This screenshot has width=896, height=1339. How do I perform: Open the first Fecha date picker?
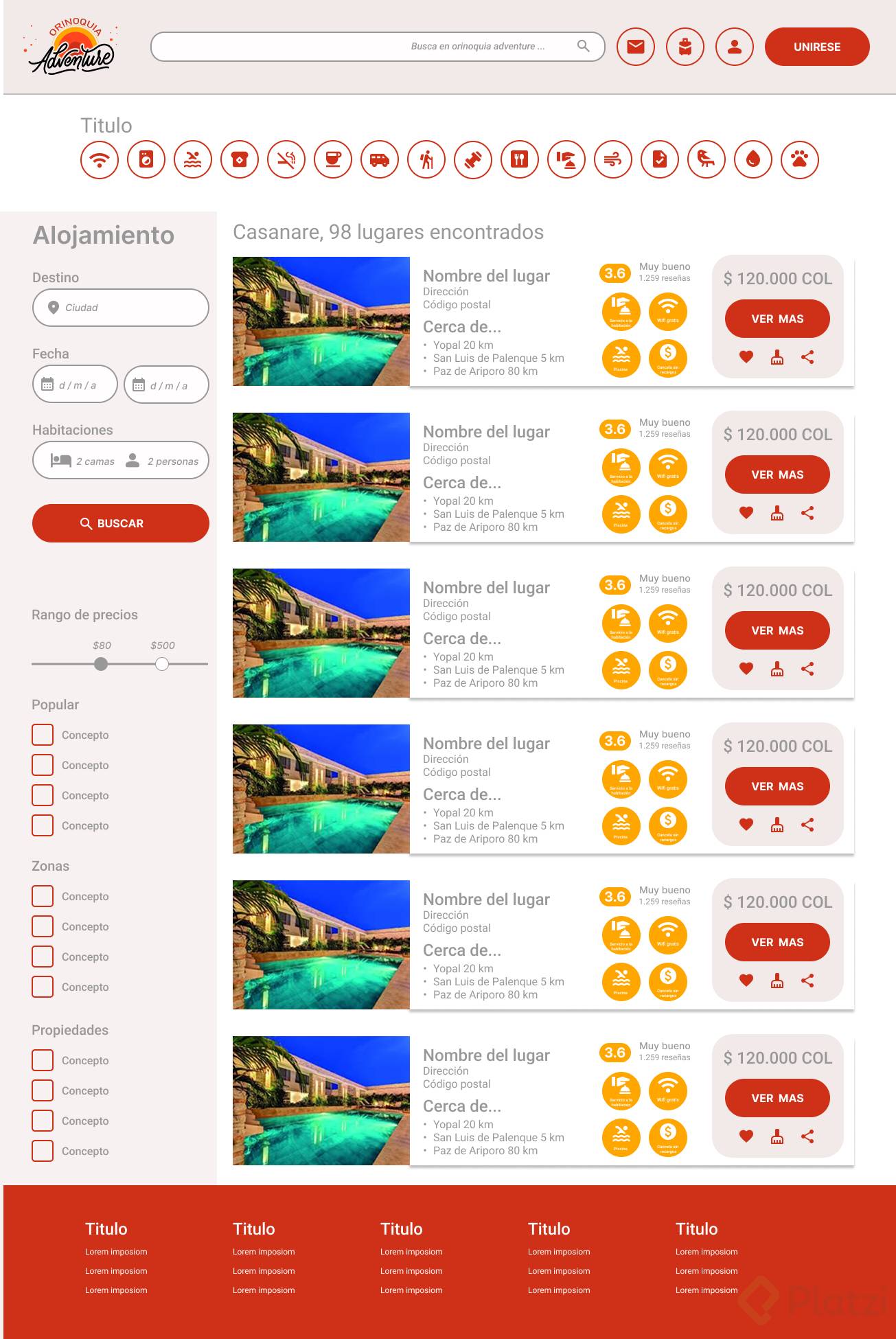pyautogui.click(x=75, y=385)
